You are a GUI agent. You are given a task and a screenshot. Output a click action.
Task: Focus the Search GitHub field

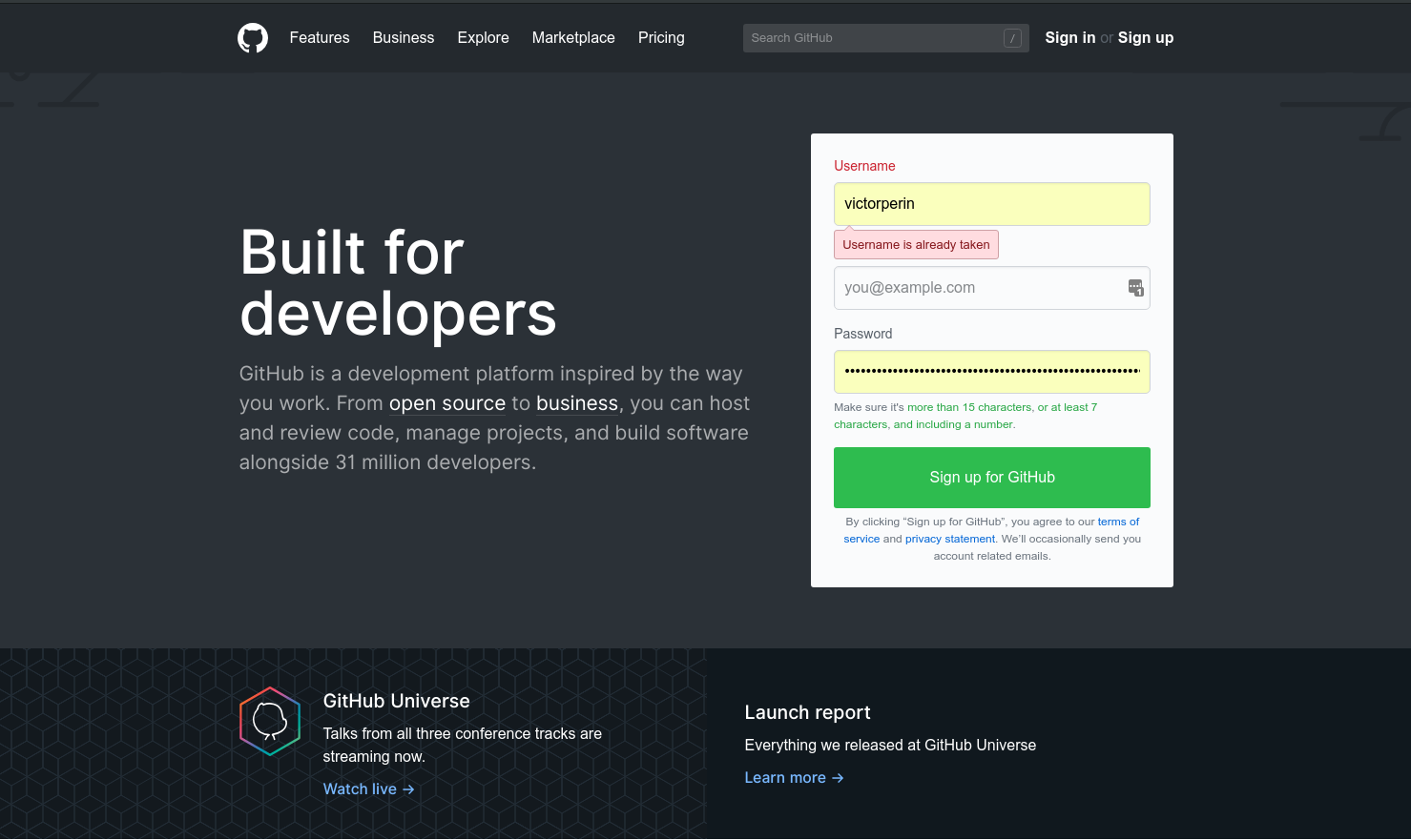[886, 38]
